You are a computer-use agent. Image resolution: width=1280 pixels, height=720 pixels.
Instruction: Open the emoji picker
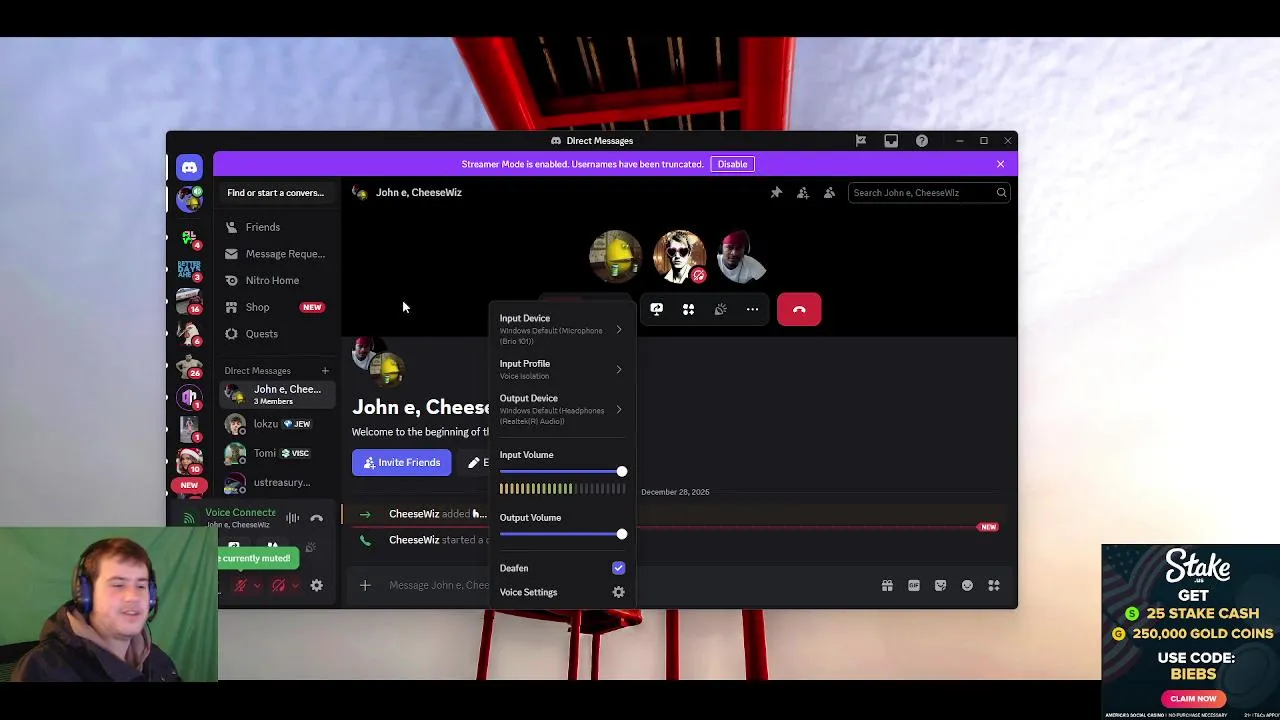tap(967, 586)
